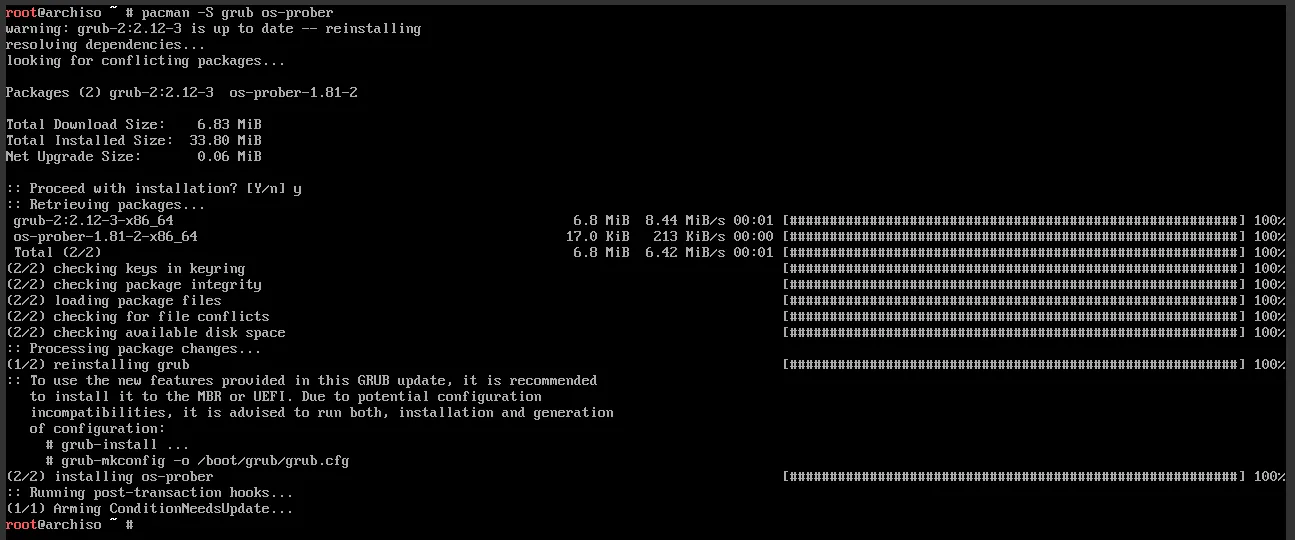The width and height of the screenshot is (1295, 540).
Task: Click the '17.0 KiB' size value
Action: (x=598, y=237)
